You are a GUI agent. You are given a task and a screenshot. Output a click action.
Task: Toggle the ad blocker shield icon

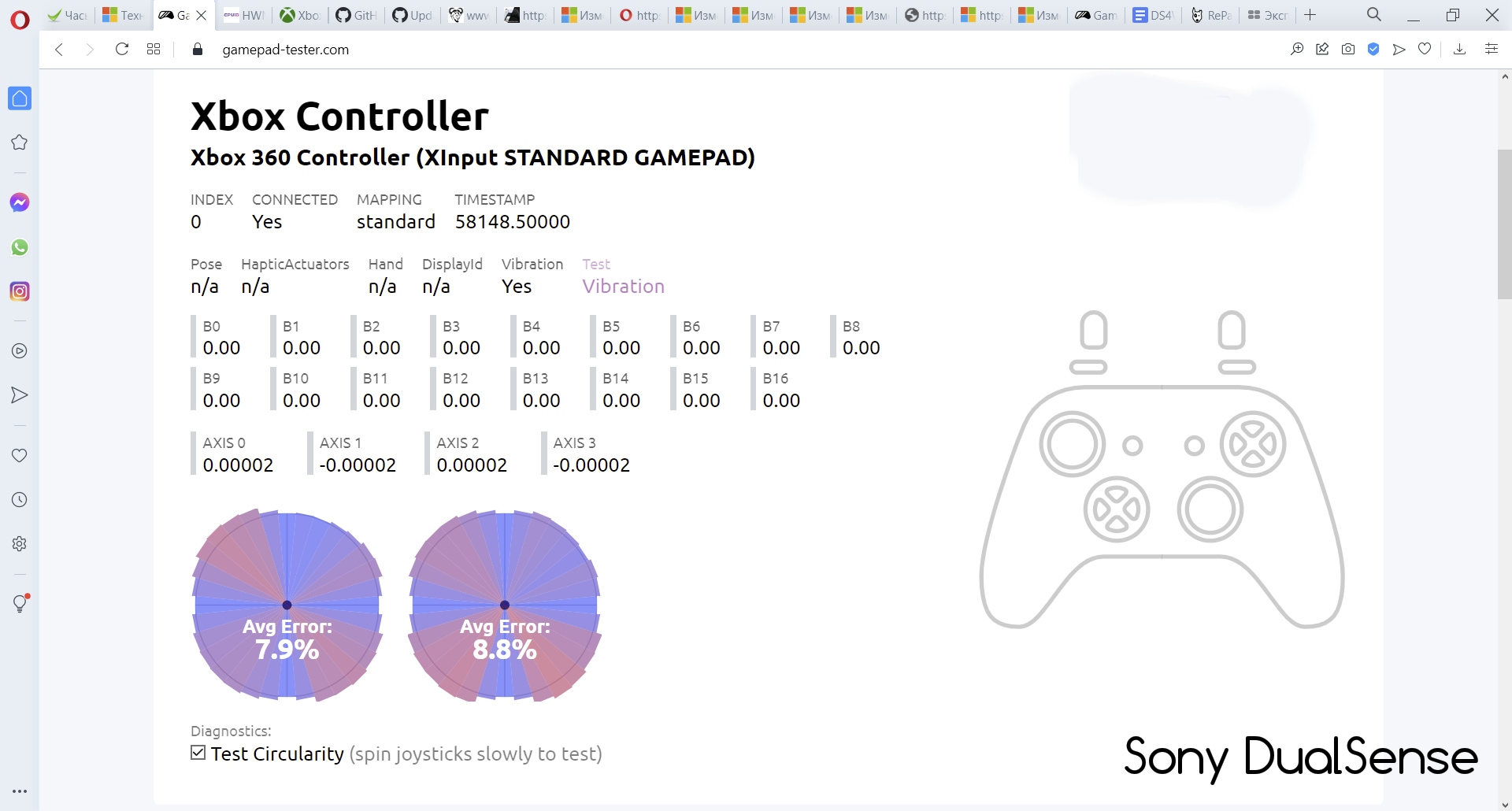point(1373,50)
